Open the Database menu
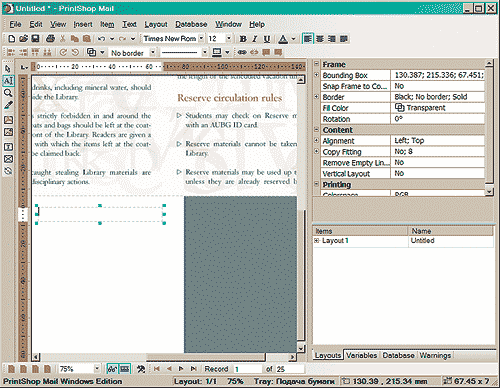Viewport: 500px width, 388px height. click(191, 24)
